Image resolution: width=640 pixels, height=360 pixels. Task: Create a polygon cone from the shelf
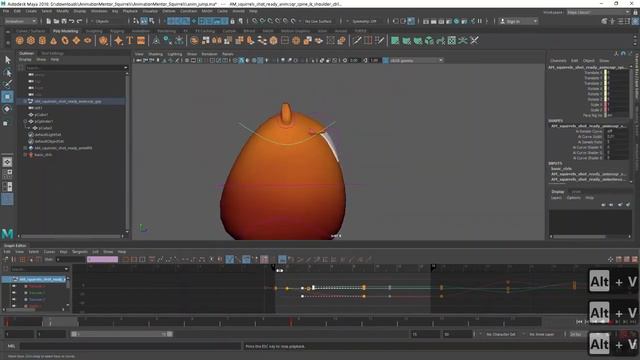(x=53, y=40)
